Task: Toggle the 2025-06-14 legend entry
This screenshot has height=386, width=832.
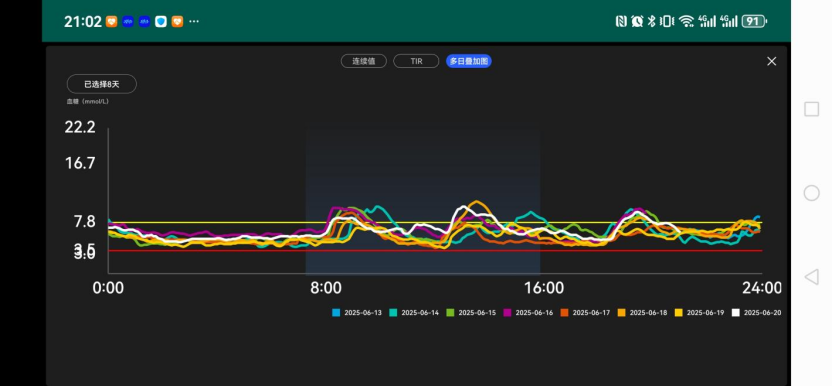Action: [x=414, y=313]
